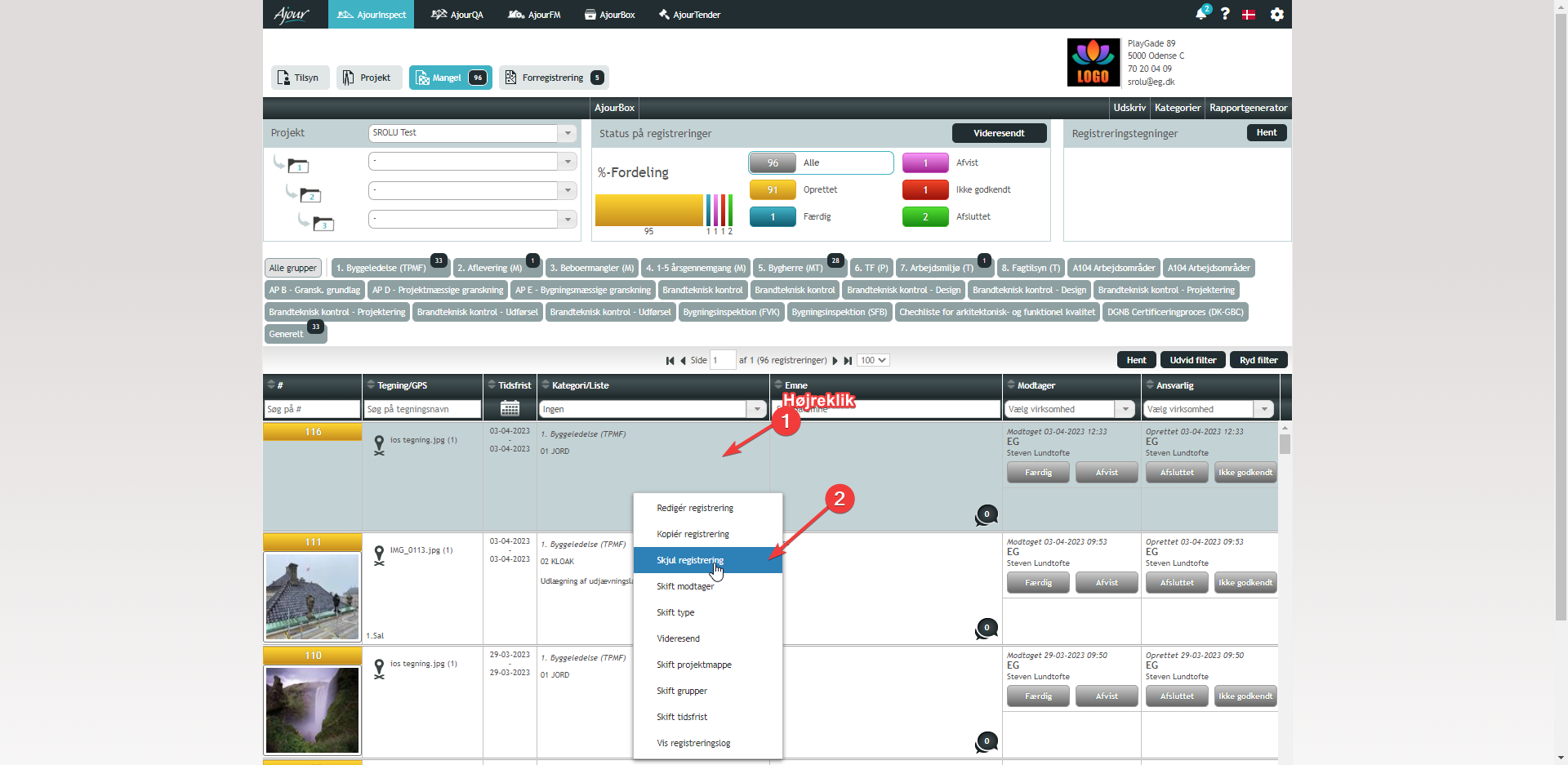Open the Kategori/Liste filter dropdown showing Ingen
This screenshot has width=1568, height=765.
click(x=757, y=409)
